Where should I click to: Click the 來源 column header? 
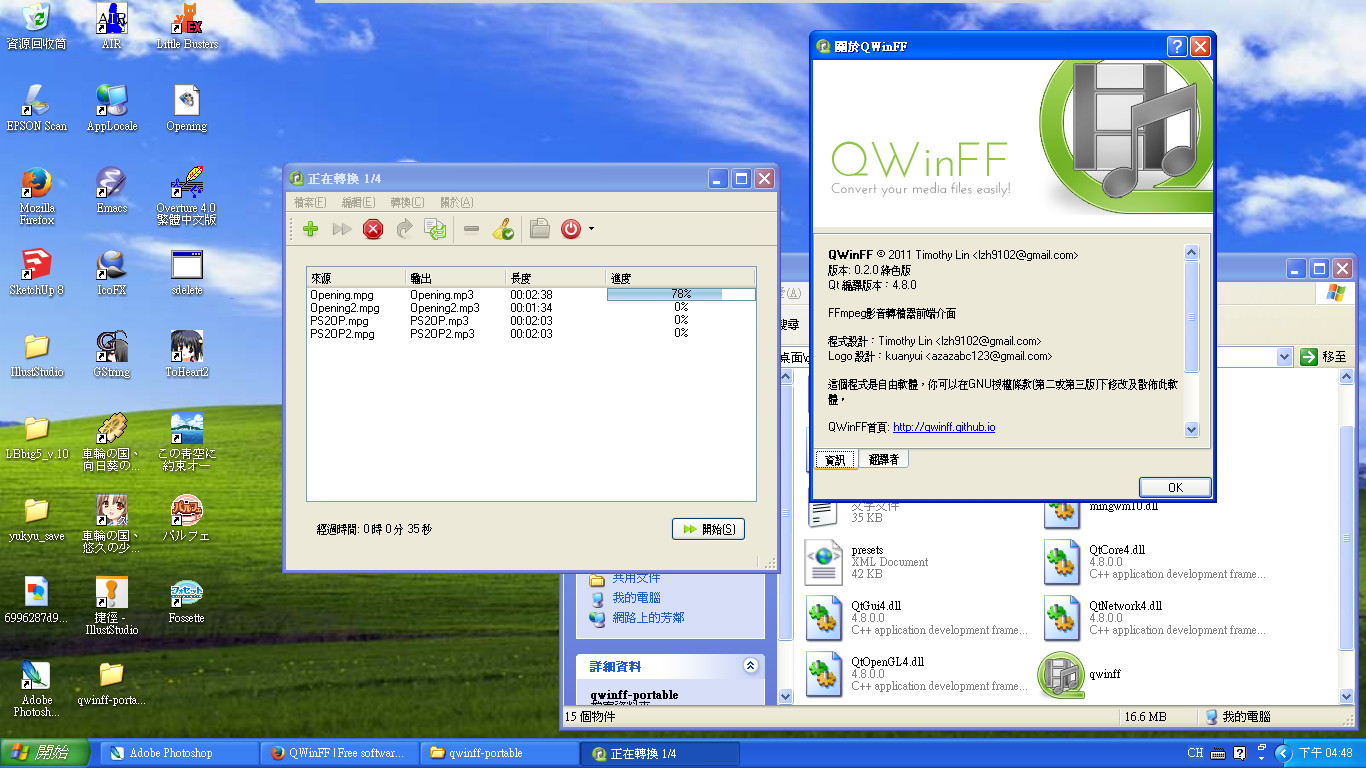(357, 278)
